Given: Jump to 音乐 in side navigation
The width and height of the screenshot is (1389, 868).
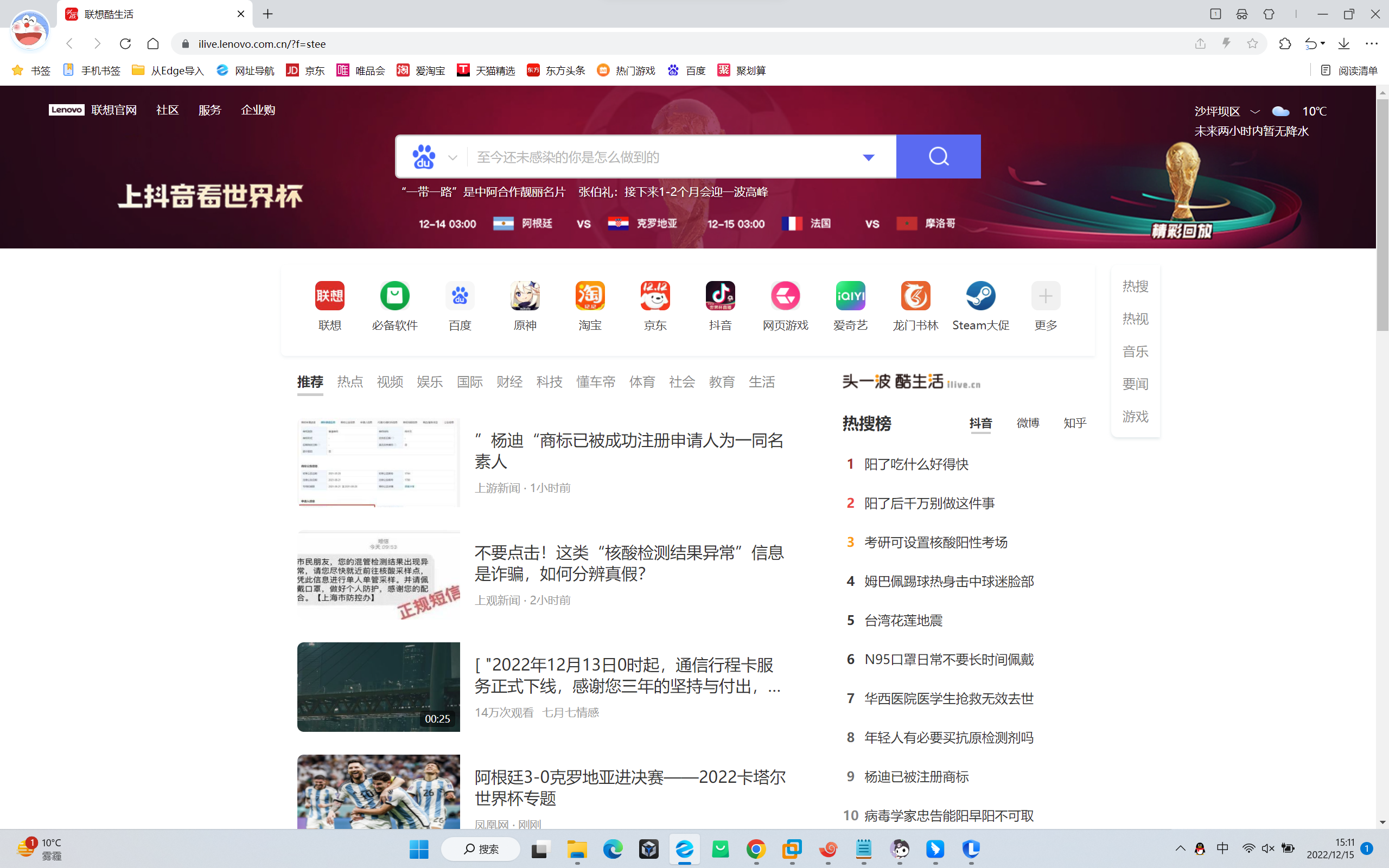Looking at the screenshot, I should point(1135,352).
